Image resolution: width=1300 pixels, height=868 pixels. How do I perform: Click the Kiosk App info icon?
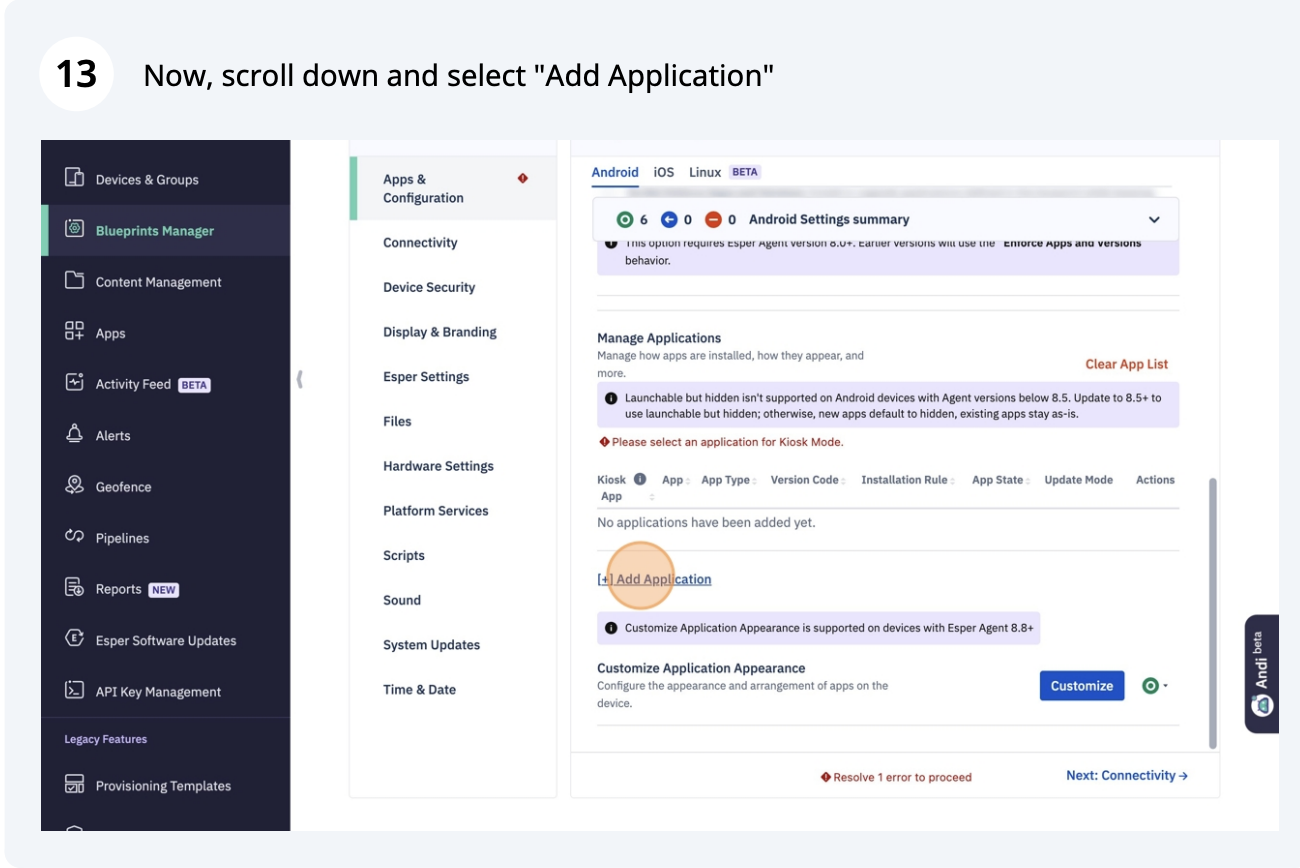click(x=640, y=479)
